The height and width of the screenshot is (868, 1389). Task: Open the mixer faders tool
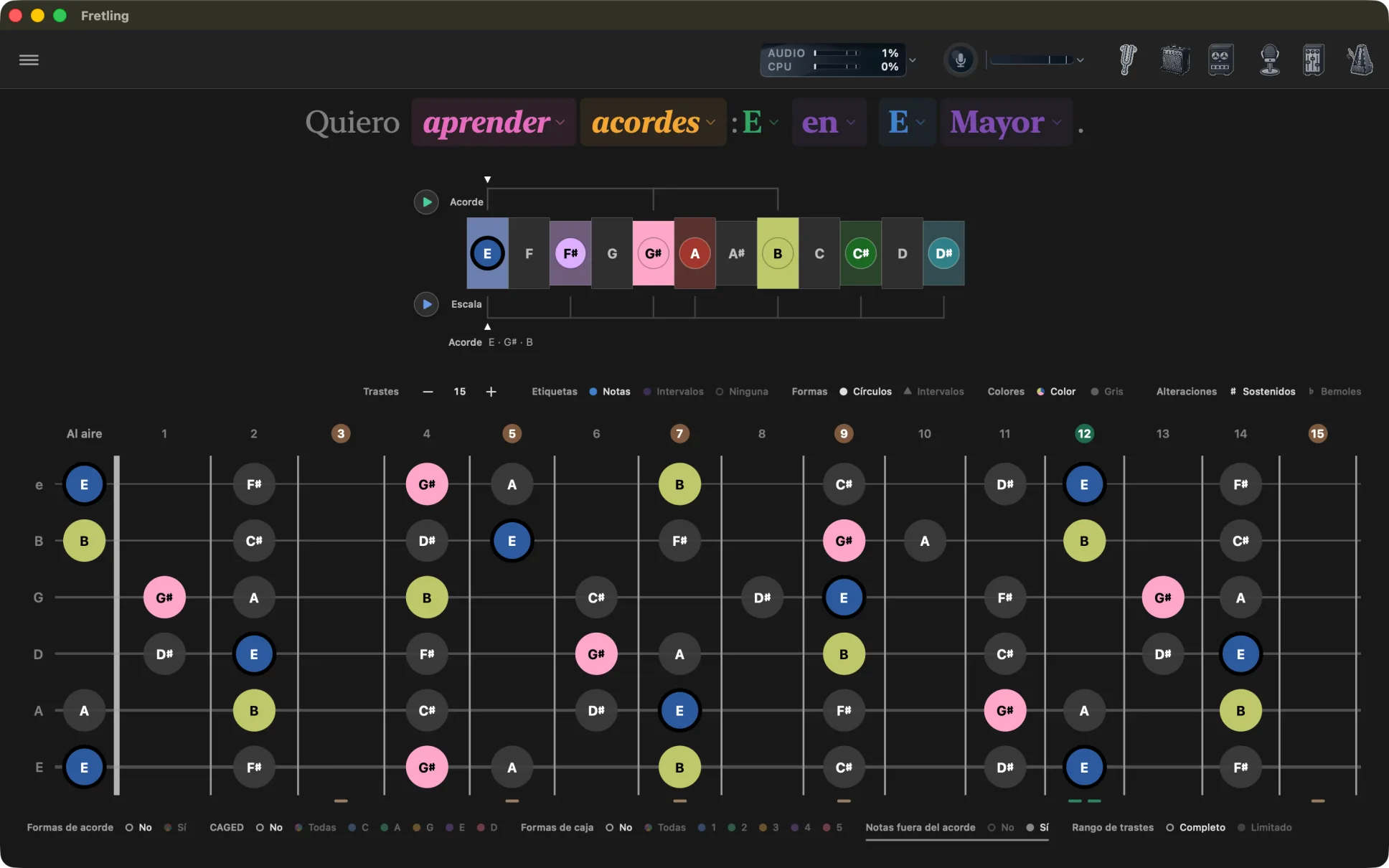click(x=1313, y=60)
